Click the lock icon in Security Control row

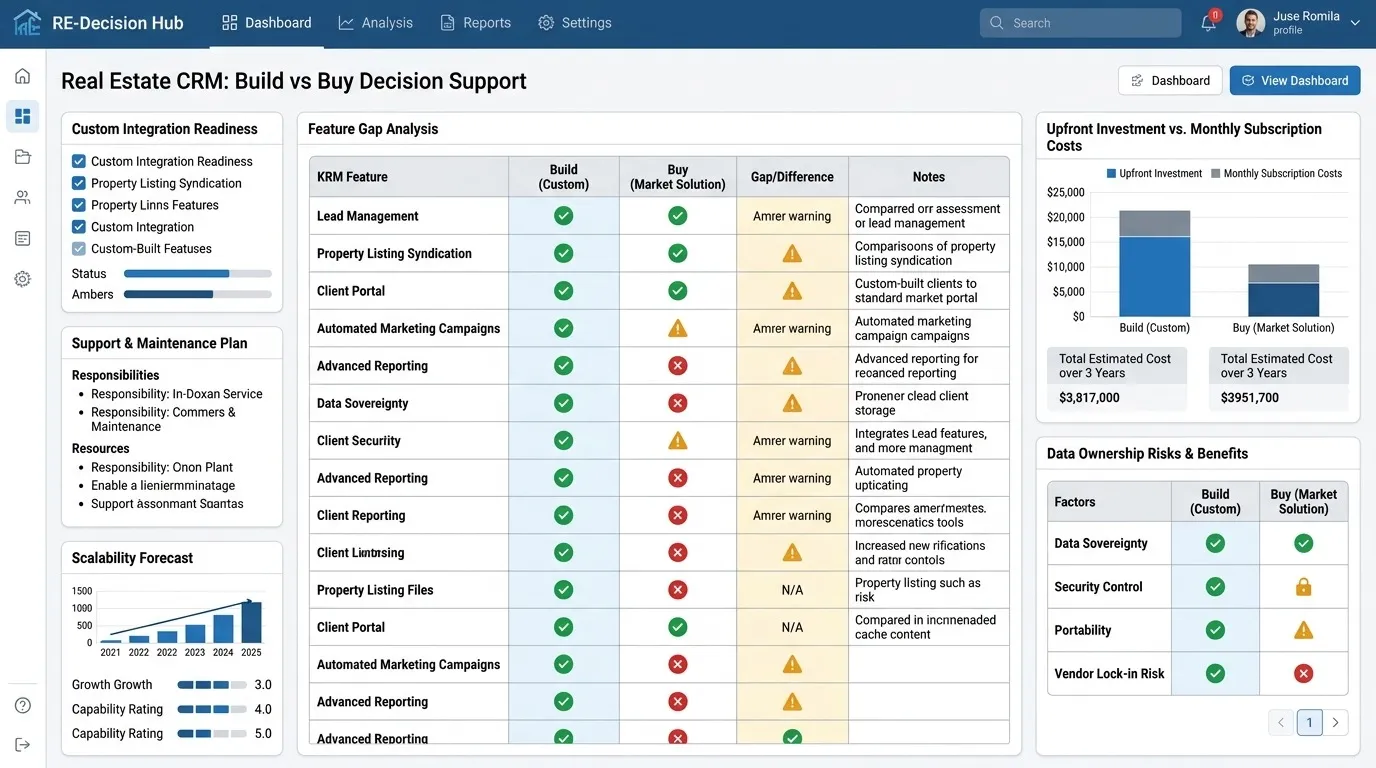point(1303,587)
